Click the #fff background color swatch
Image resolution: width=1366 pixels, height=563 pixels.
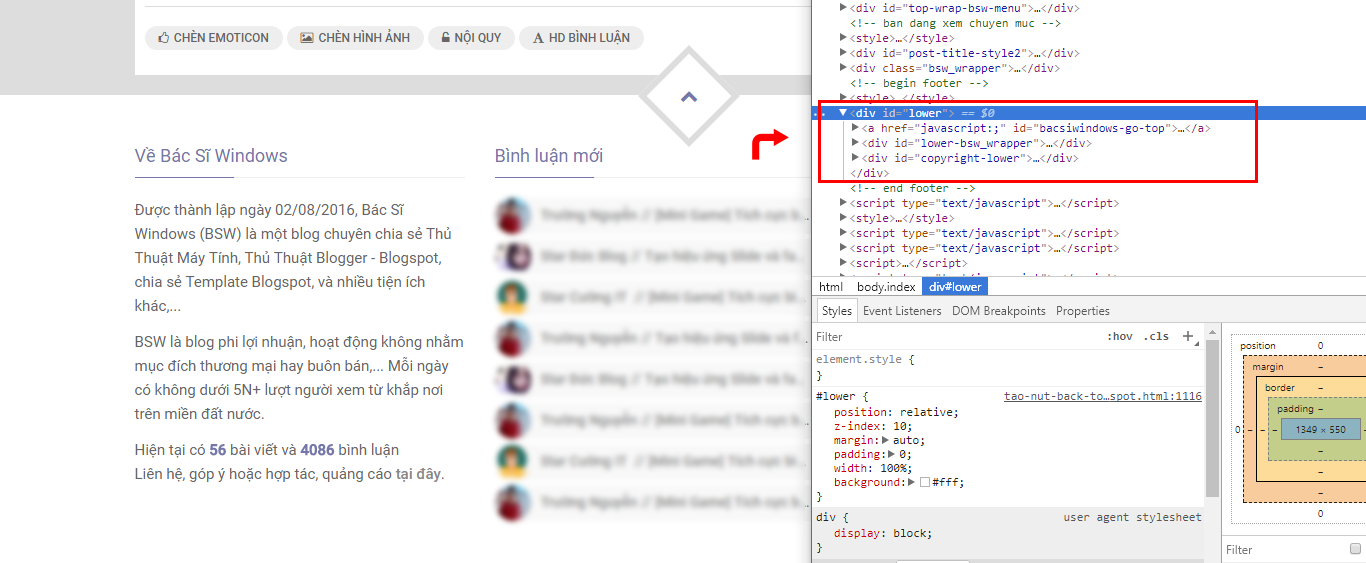924,482
